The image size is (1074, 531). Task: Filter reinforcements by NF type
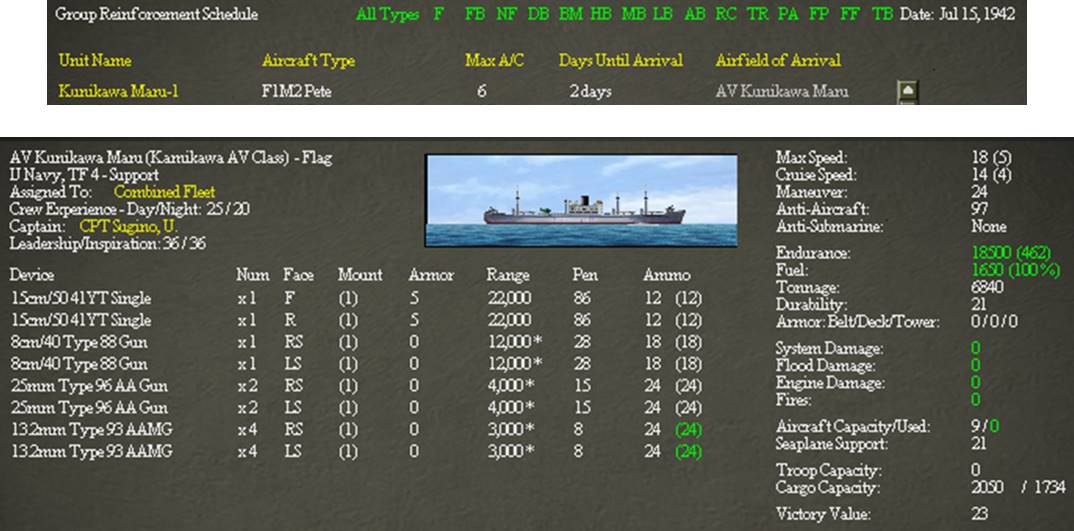click(506, 14)
